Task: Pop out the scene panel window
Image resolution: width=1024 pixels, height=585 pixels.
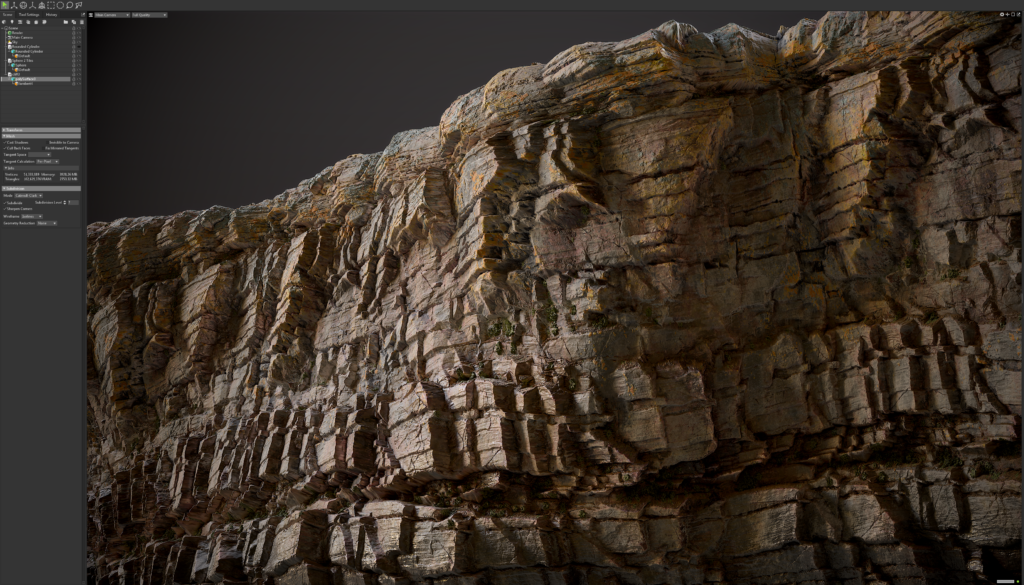Action: pyautogui.click(x=83, y=14)
